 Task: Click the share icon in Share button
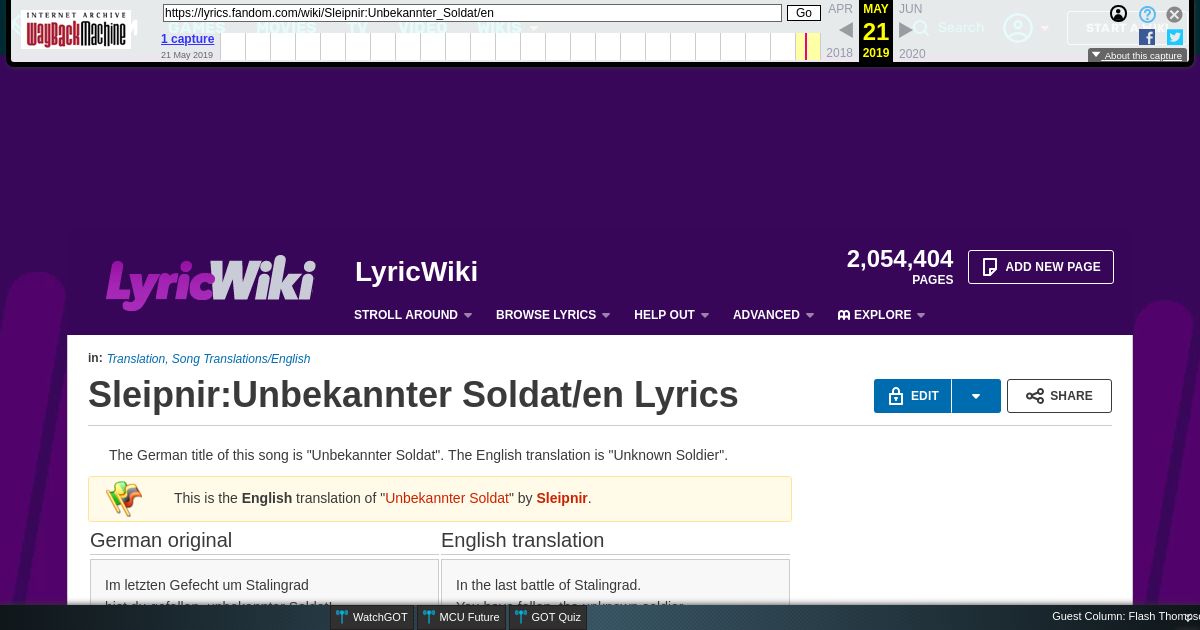[x=1035, y=396]
